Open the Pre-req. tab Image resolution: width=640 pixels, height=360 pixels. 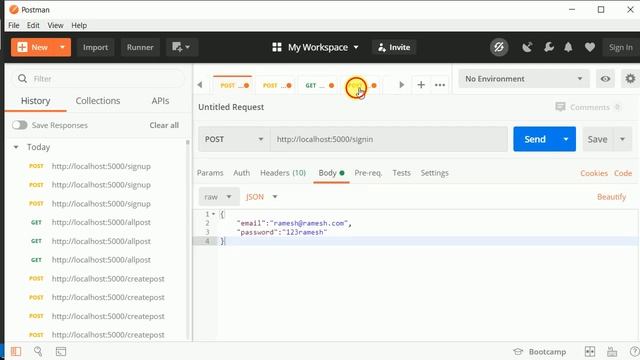pyautogui.click(x=368, y=173)
